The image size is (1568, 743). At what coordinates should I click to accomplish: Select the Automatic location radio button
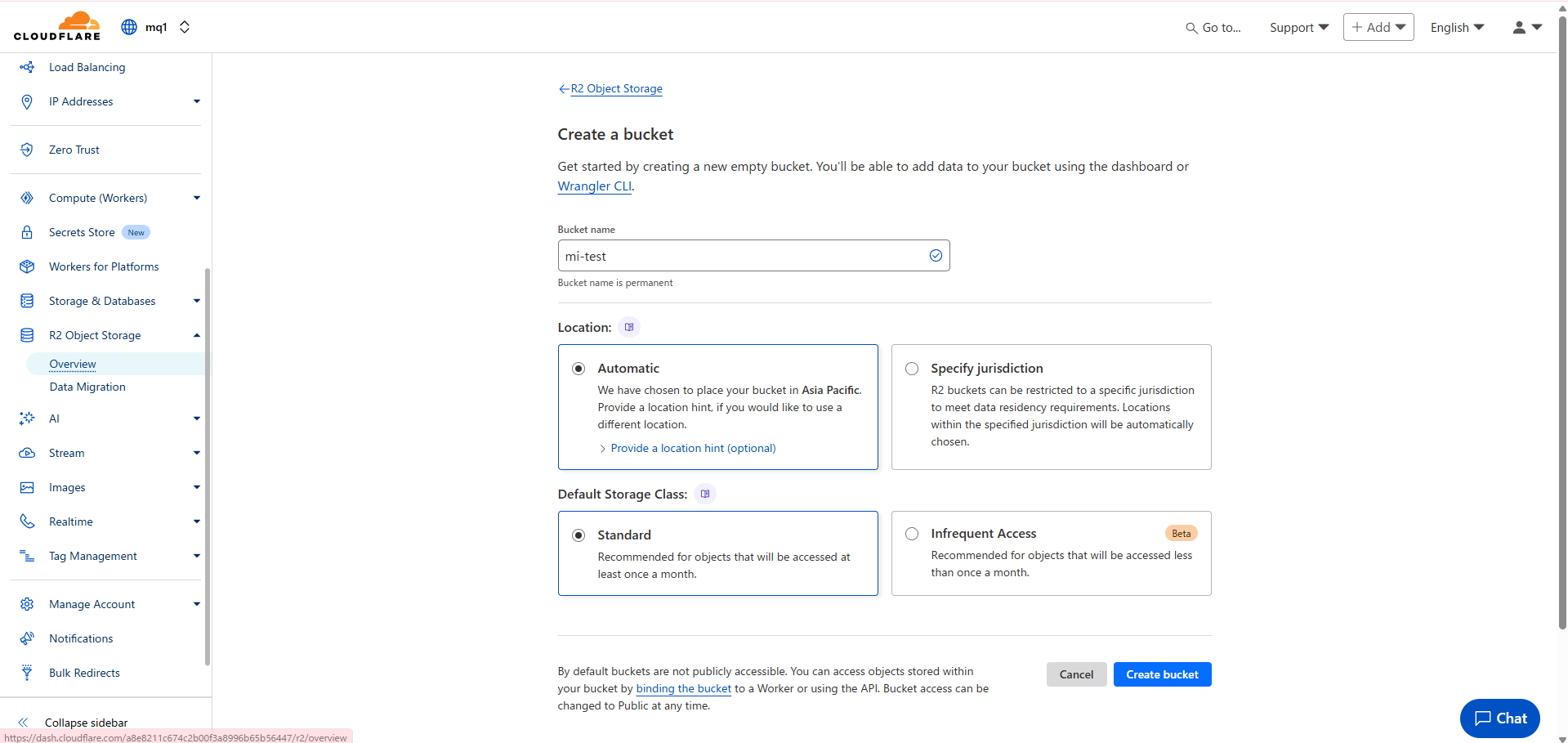[579, 369]
